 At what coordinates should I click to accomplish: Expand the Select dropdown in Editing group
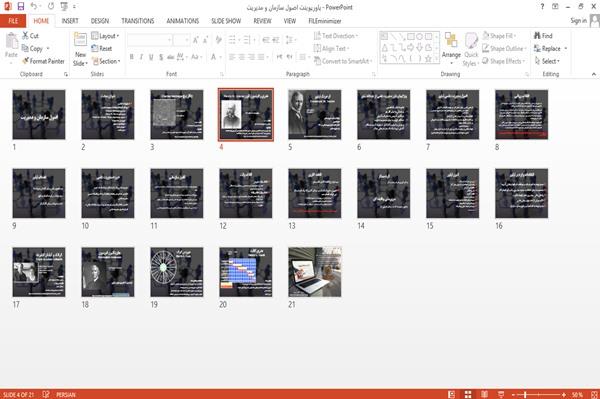click(x=547, y=61)
